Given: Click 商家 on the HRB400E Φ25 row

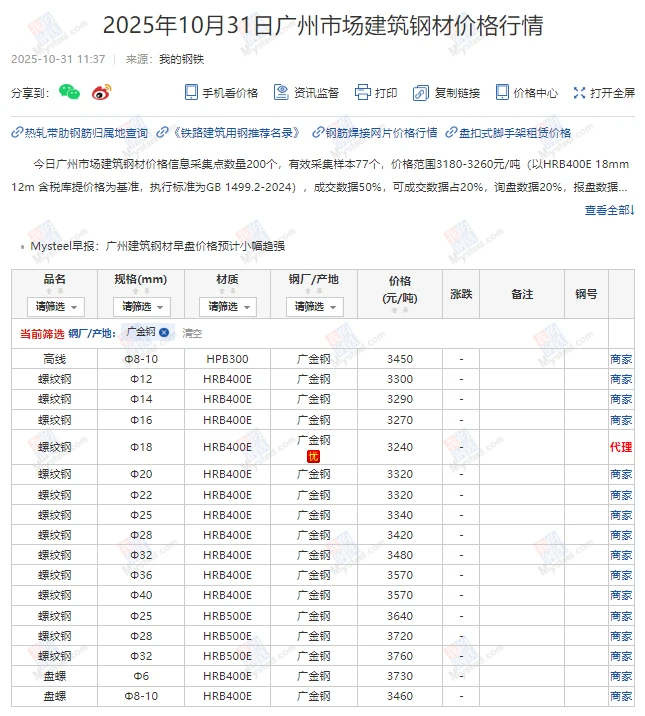Looking at the screenshot, I should (621, 515).
